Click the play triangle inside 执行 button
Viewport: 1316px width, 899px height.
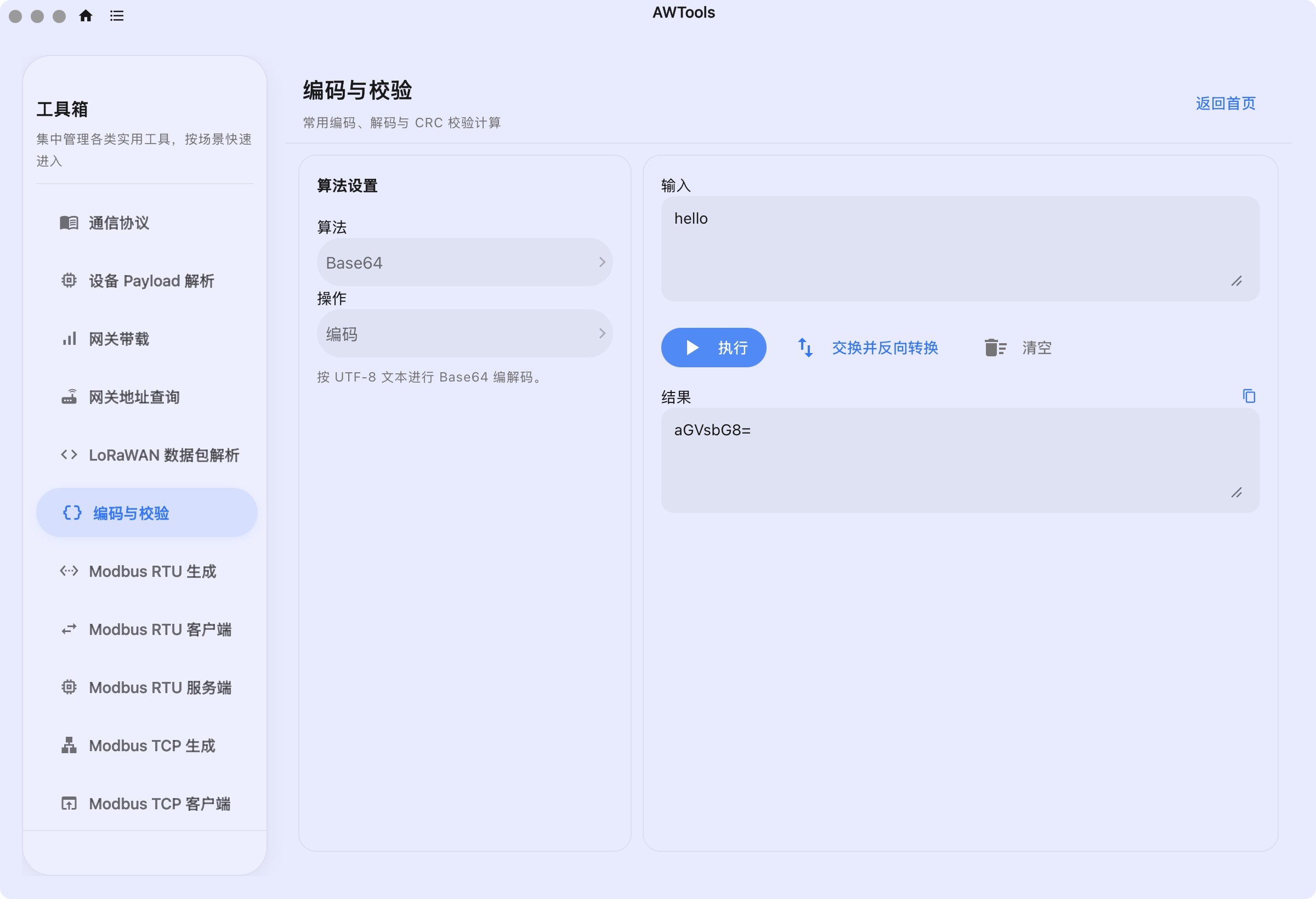(692, 347)
